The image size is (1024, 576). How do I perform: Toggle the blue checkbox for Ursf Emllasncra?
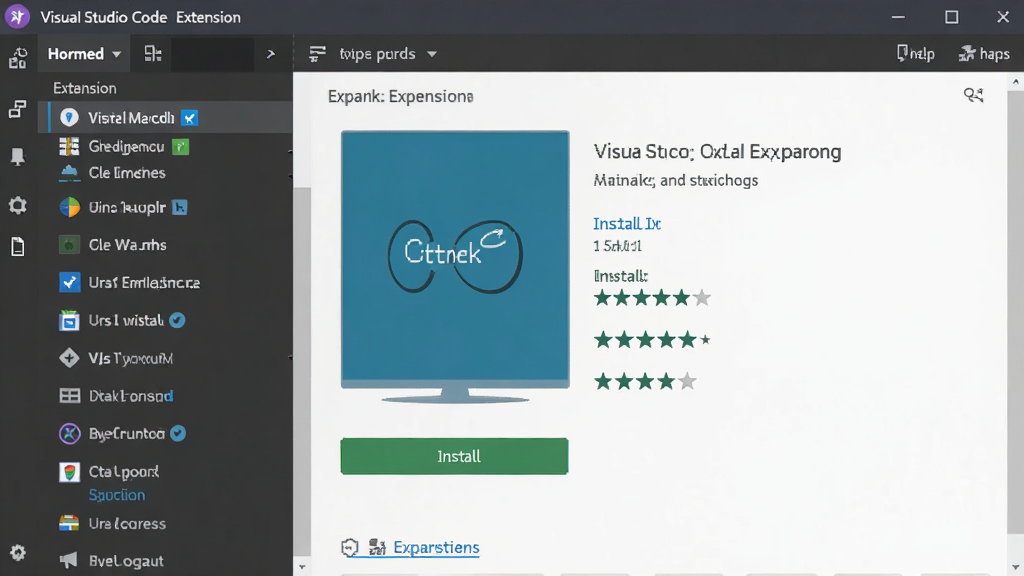coord(69,283)
